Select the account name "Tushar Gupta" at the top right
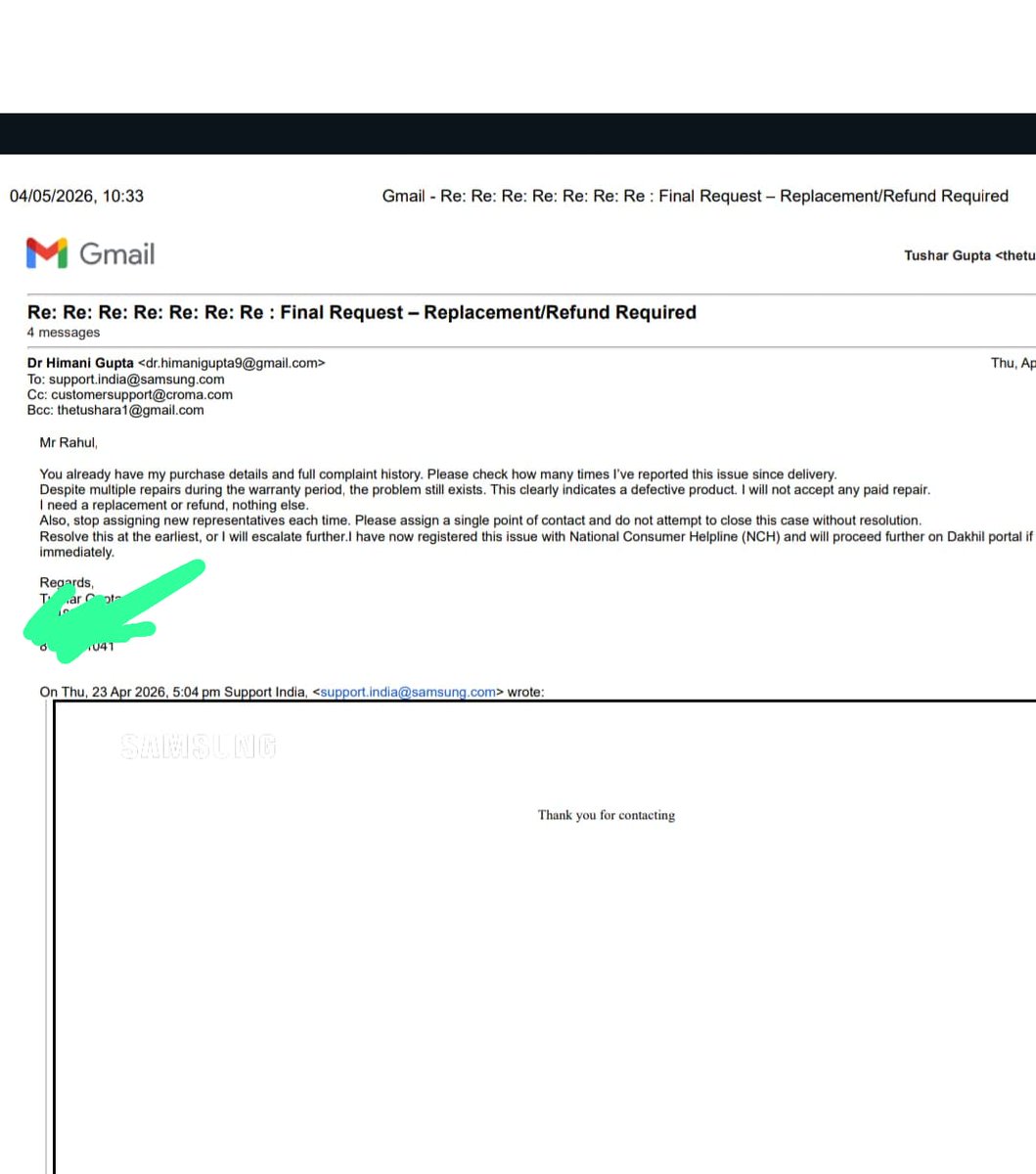1036x1174 pixels. click(947, 255)
